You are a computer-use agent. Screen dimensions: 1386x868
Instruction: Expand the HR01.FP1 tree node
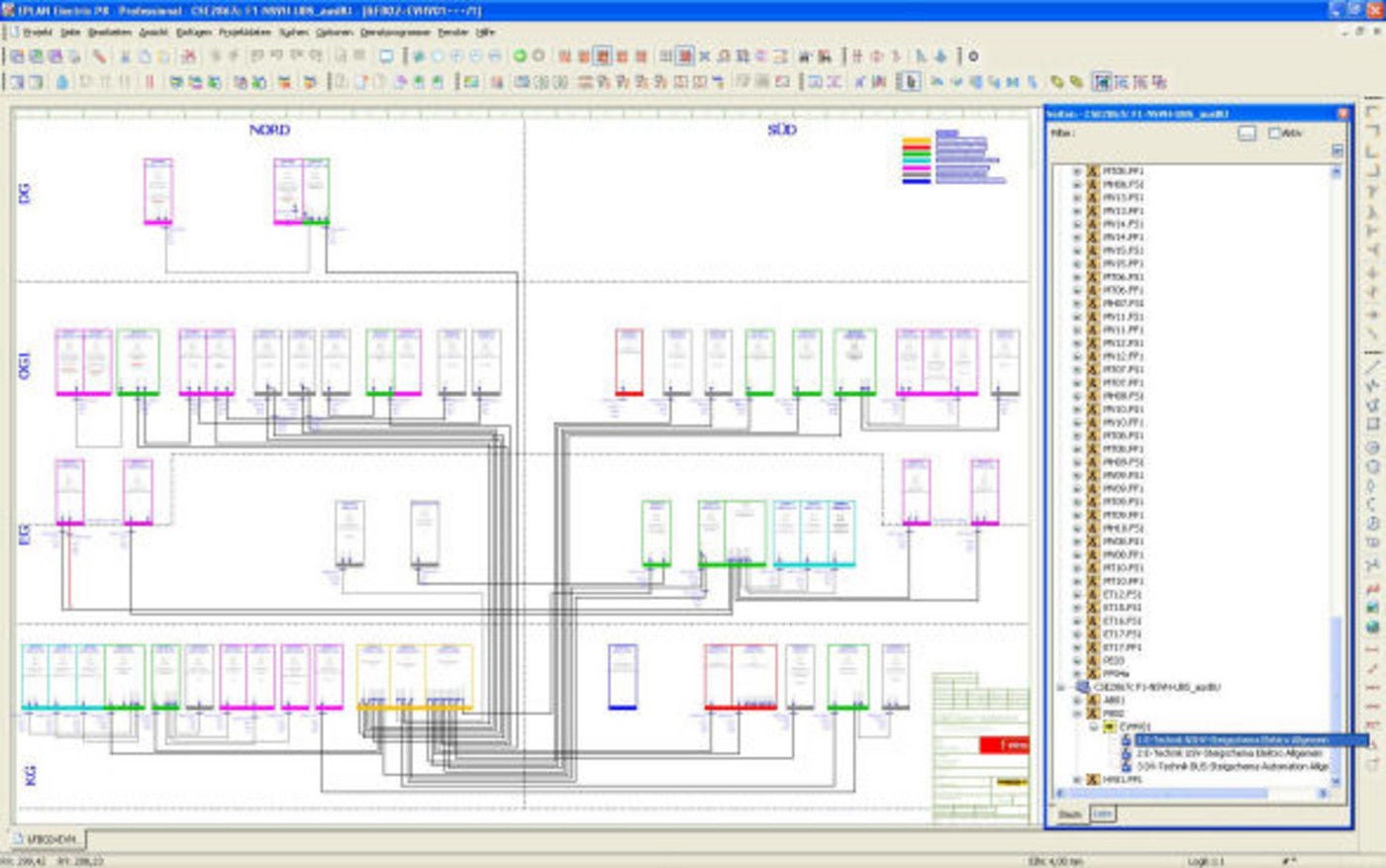click(x=1077, y=780)
